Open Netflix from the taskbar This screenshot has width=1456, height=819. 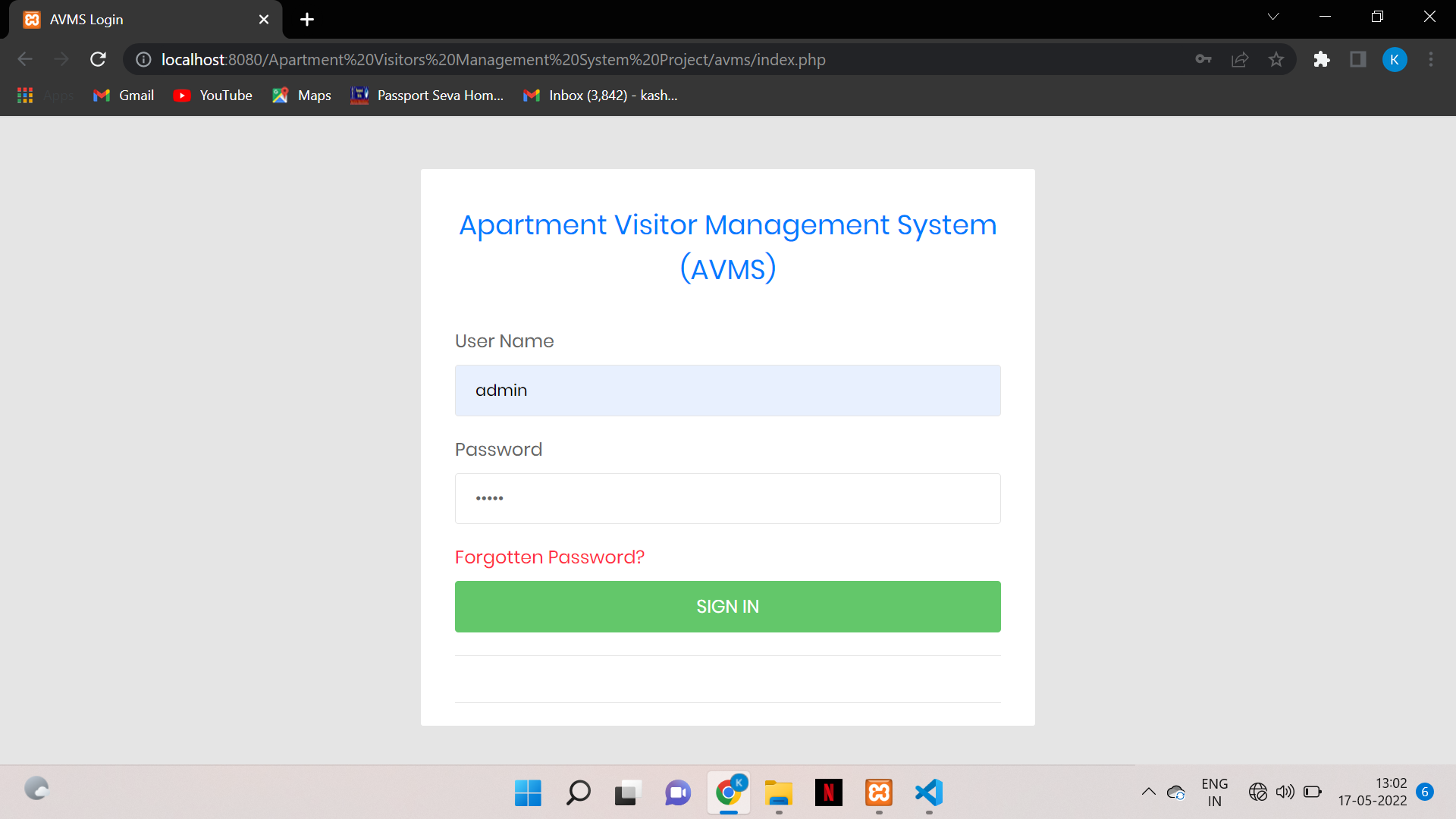[829, 792]
